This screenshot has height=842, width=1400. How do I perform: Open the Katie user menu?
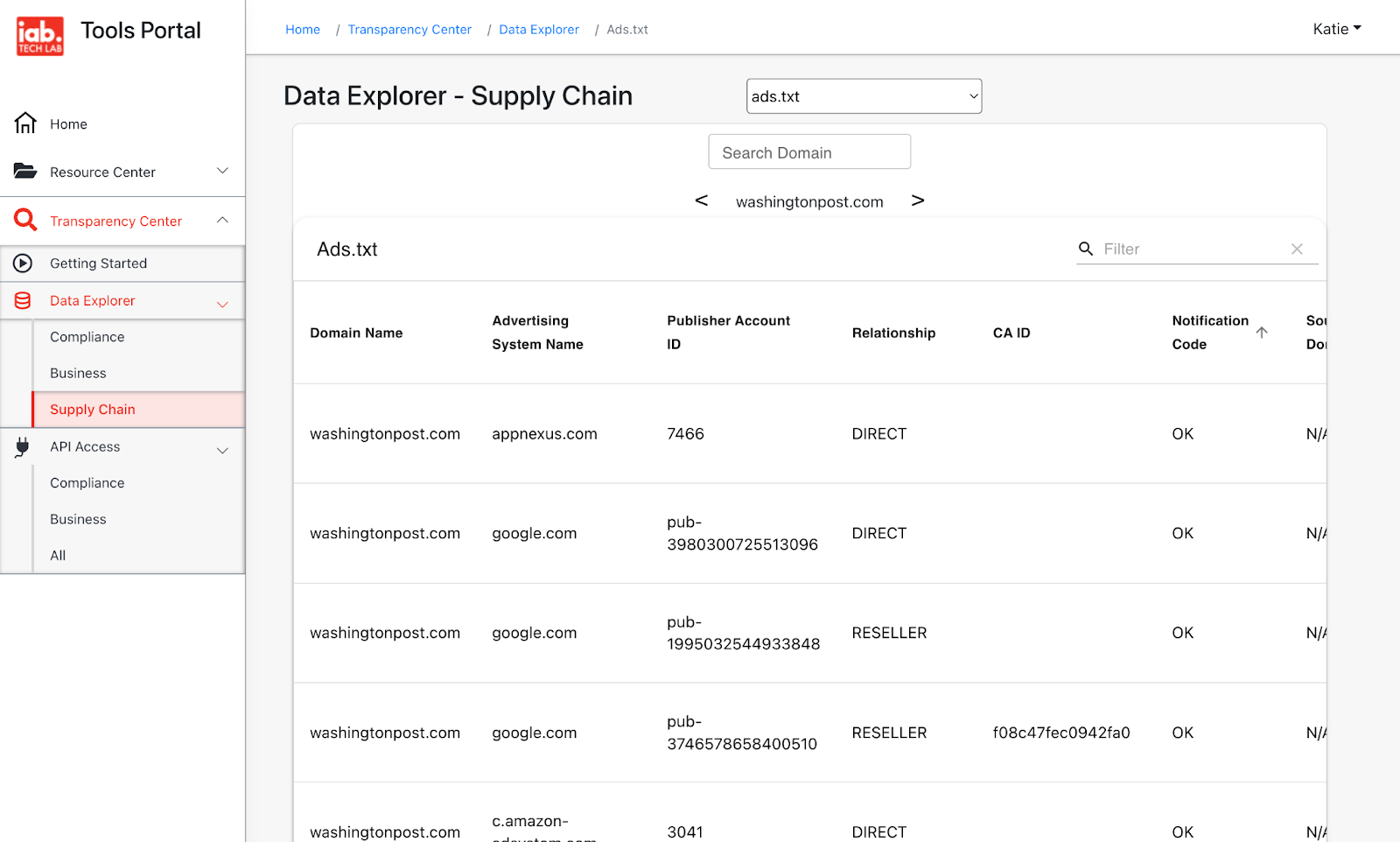pyautogui.click(x=1337, y=29)
